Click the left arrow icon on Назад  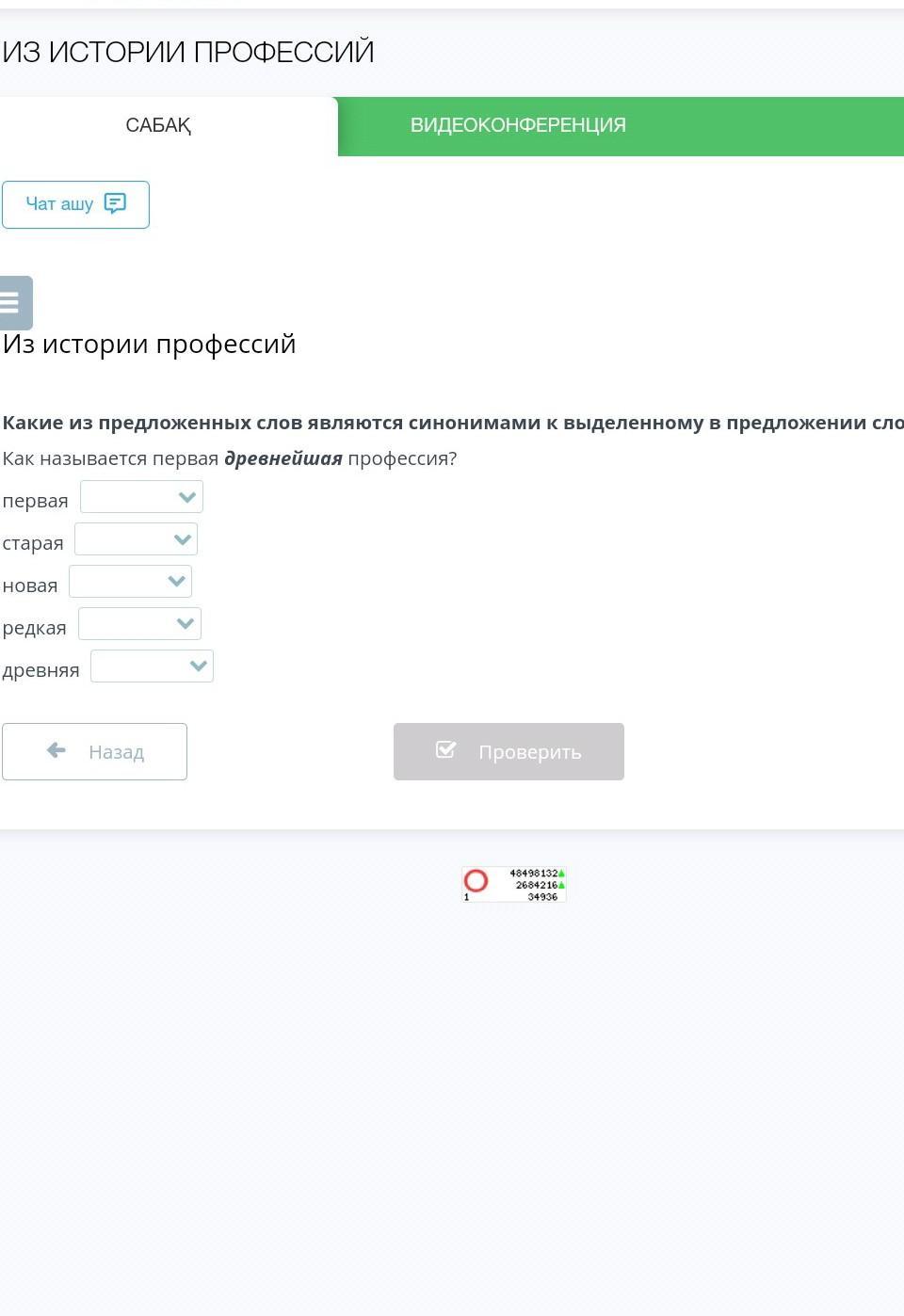[56, 750]
